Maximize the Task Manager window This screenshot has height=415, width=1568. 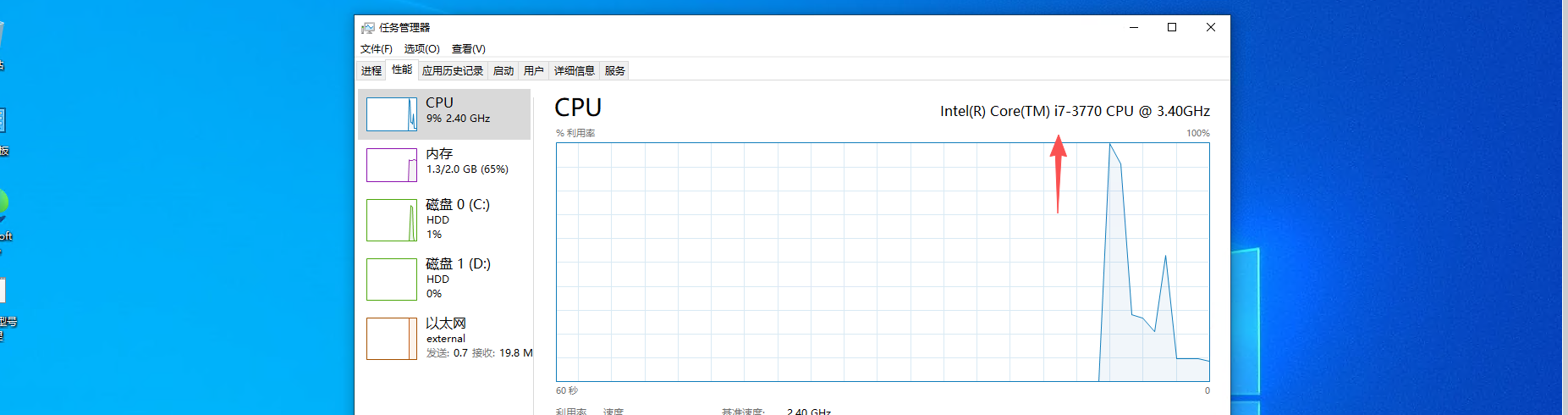point(1172,27)
